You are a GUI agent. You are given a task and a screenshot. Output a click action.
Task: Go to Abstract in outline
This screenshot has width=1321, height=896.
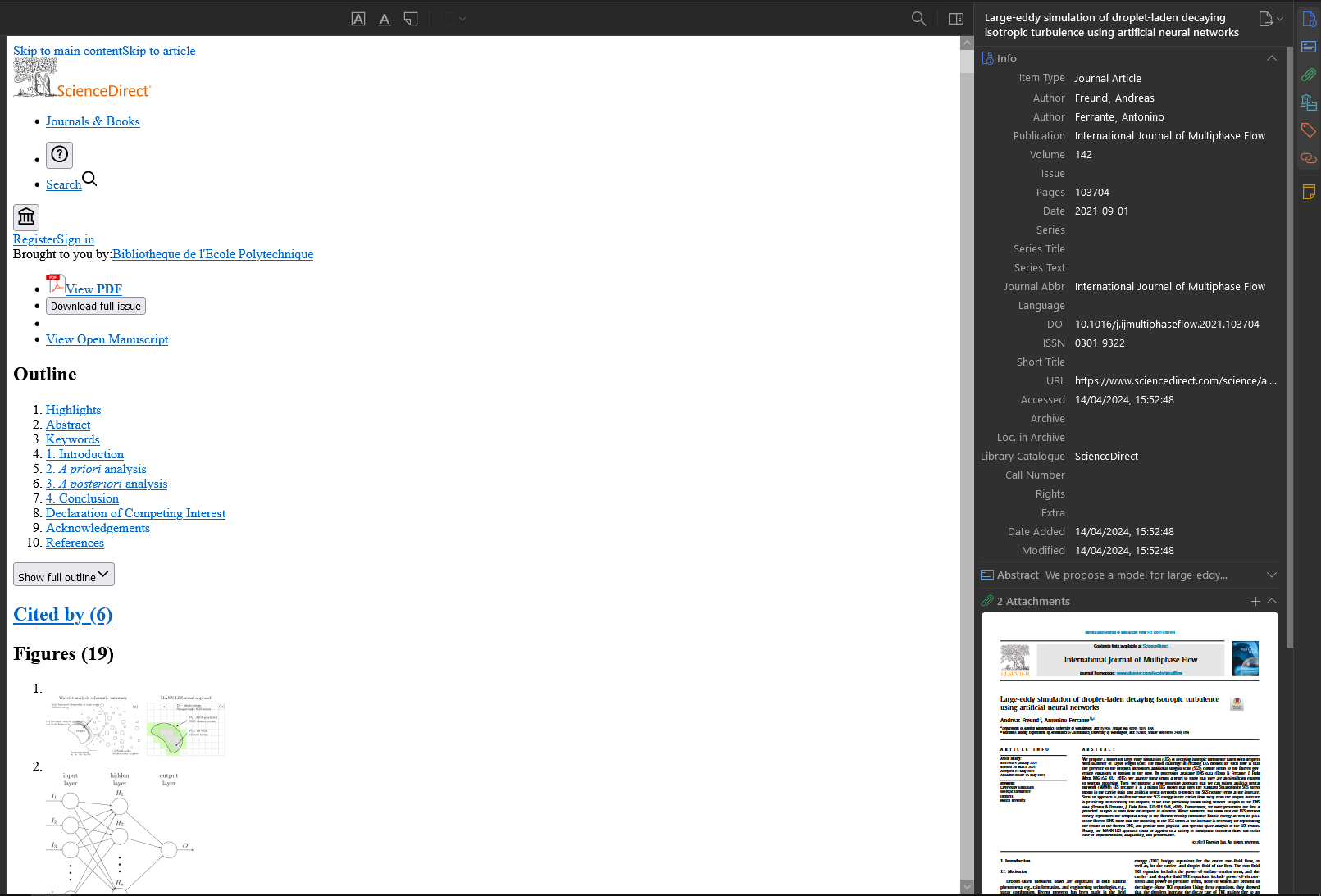click(68, 425)
